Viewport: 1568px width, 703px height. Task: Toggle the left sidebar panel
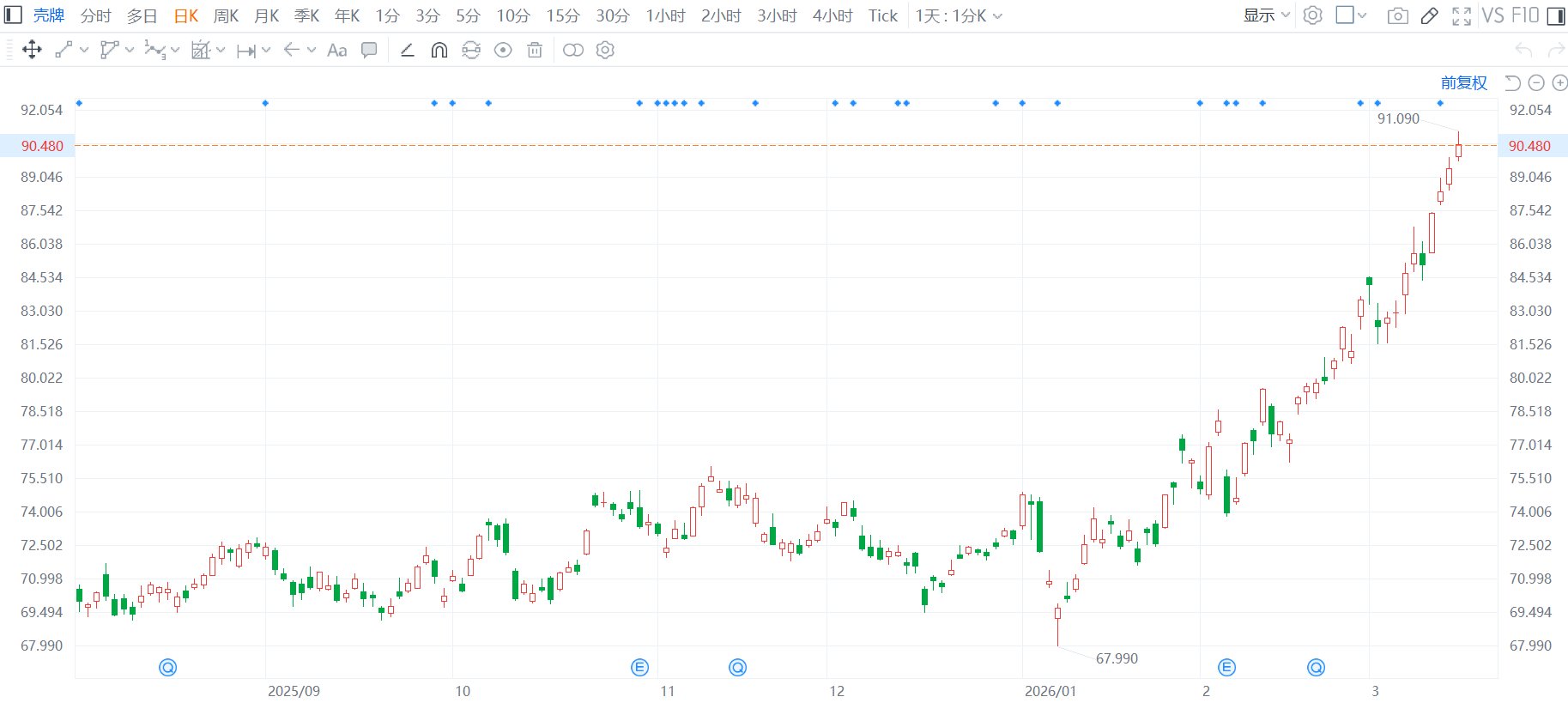click(13, 15)
